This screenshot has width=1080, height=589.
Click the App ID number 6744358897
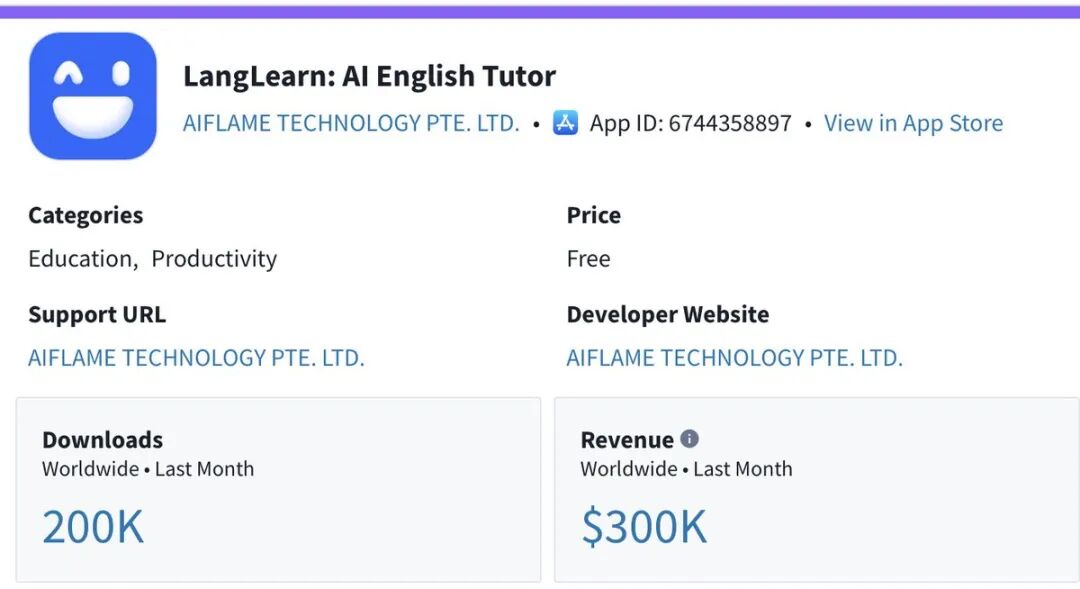731,123
